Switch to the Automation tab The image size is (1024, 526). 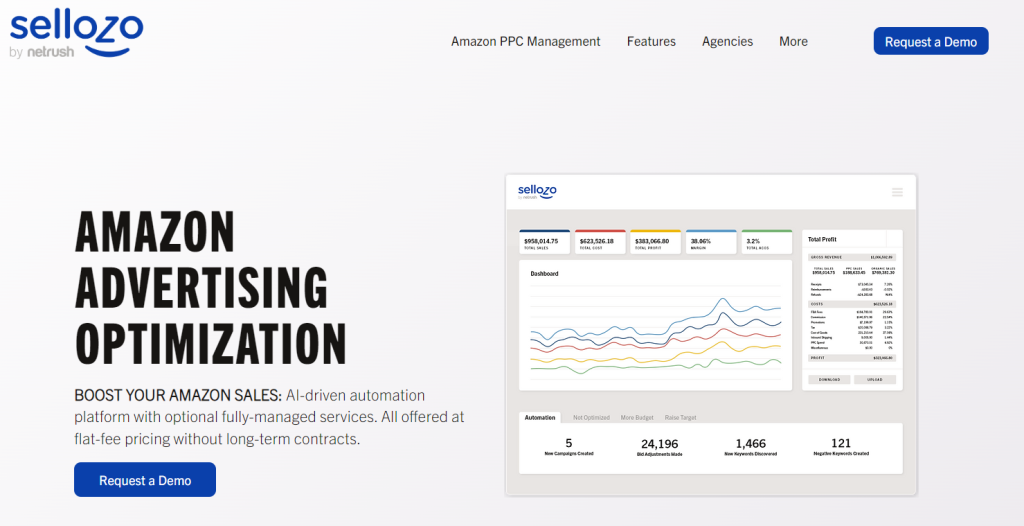[x=540, y=417]
